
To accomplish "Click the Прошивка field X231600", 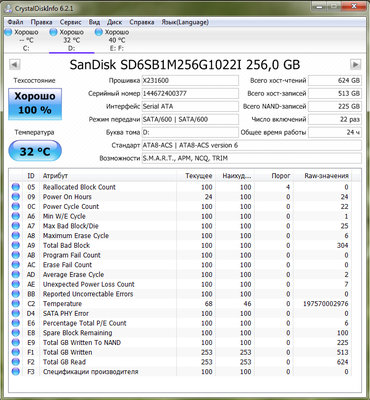I will coord(190,81).
